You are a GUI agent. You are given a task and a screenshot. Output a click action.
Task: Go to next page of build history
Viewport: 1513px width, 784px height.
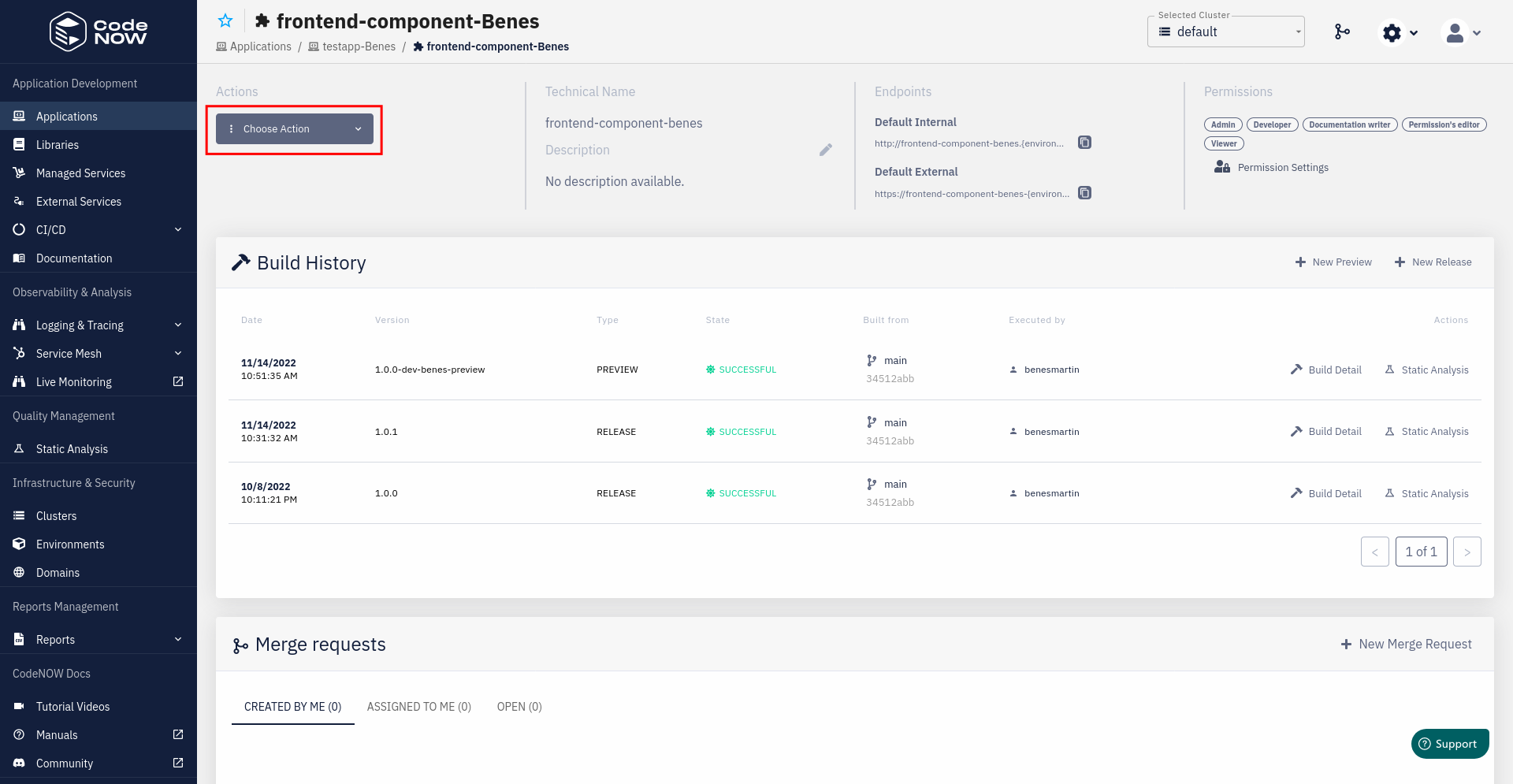pyautogui.click(x=1467, y=552)
